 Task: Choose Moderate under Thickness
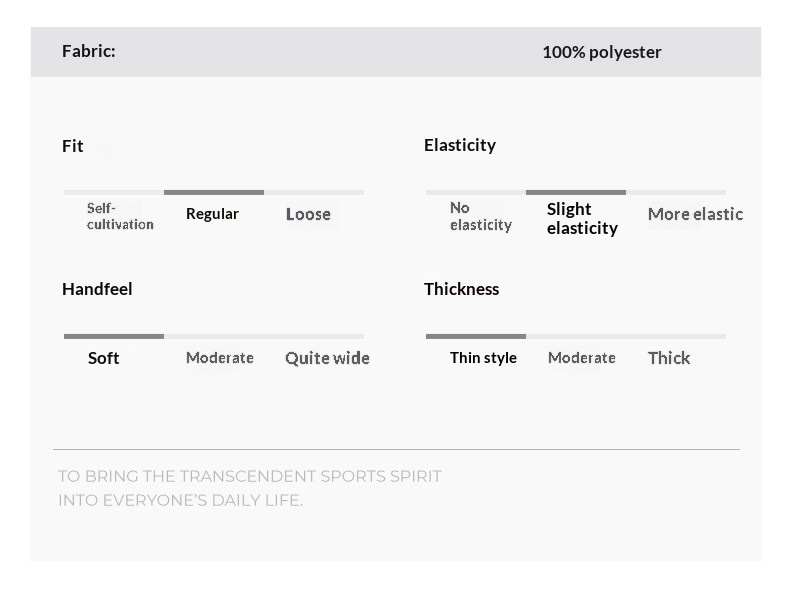(582, 358)
